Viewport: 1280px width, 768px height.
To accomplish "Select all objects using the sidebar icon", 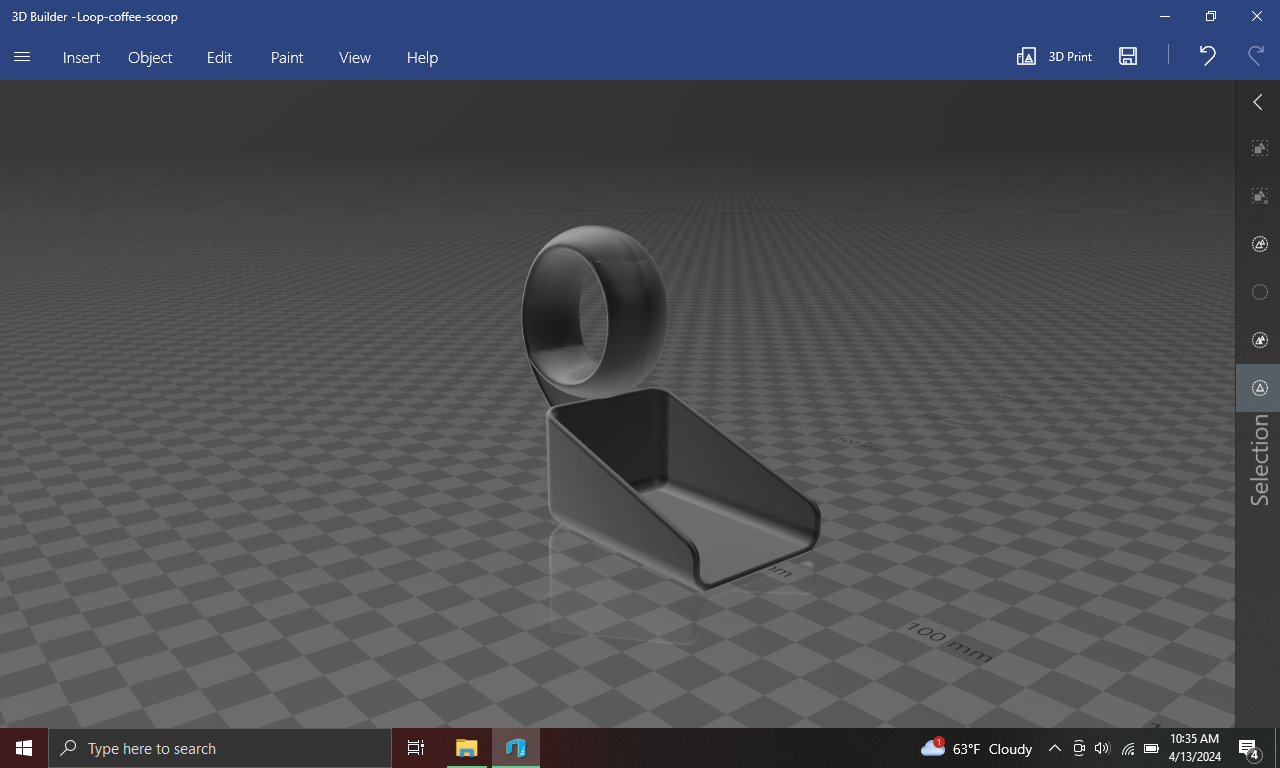I will [1259, 147].
